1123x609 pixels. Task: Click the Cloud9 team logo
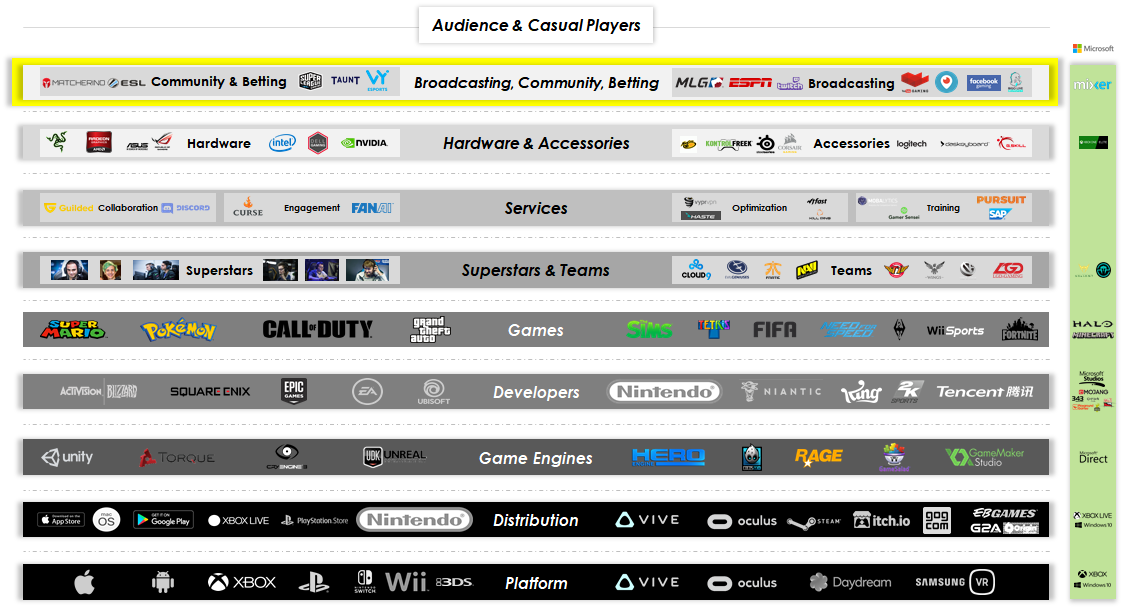pos(695,270)
